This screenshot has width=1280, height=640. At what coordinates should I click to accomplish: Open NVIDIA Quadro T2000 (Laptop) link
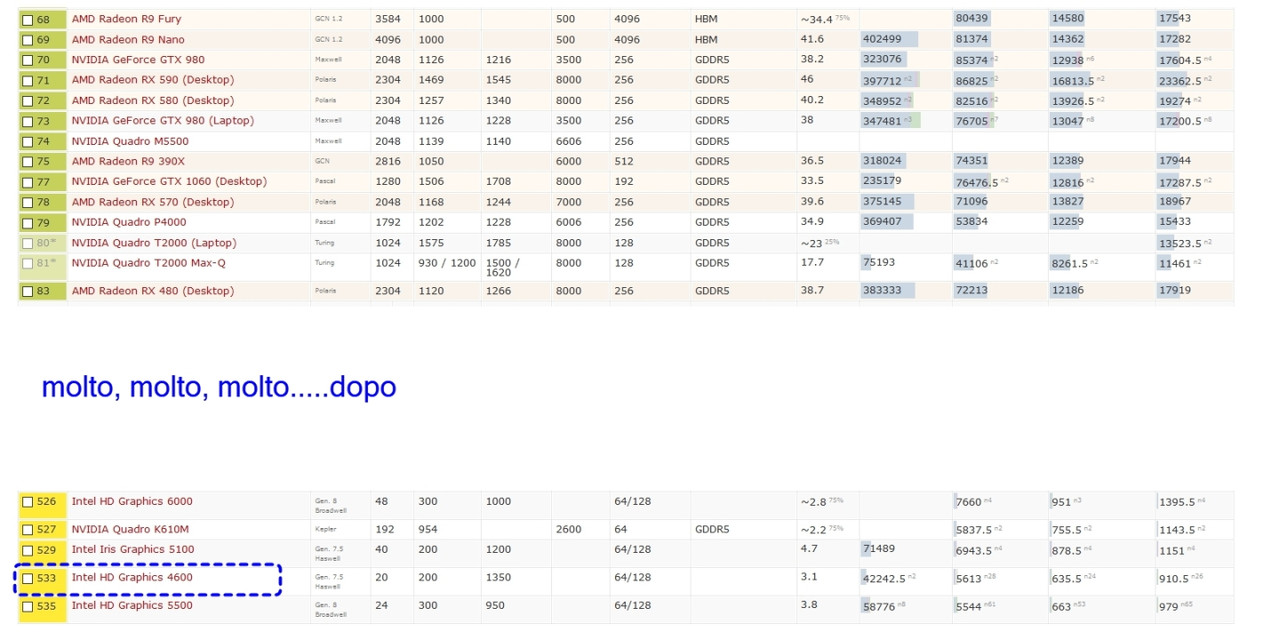point(153,243)
